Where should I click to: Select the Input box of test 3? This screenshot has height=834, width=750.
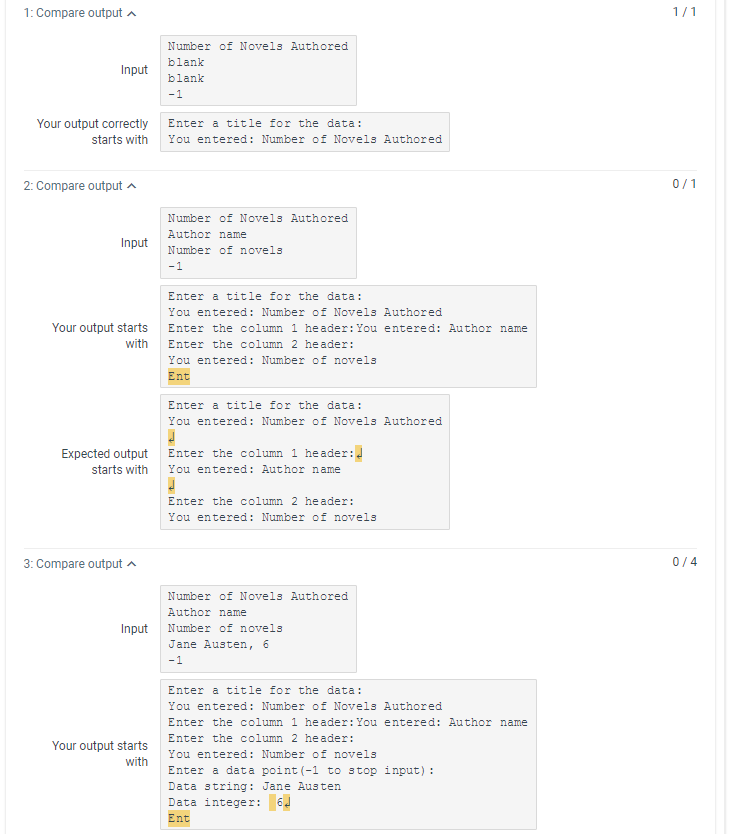pyautogui.click(x=258, y=628)
